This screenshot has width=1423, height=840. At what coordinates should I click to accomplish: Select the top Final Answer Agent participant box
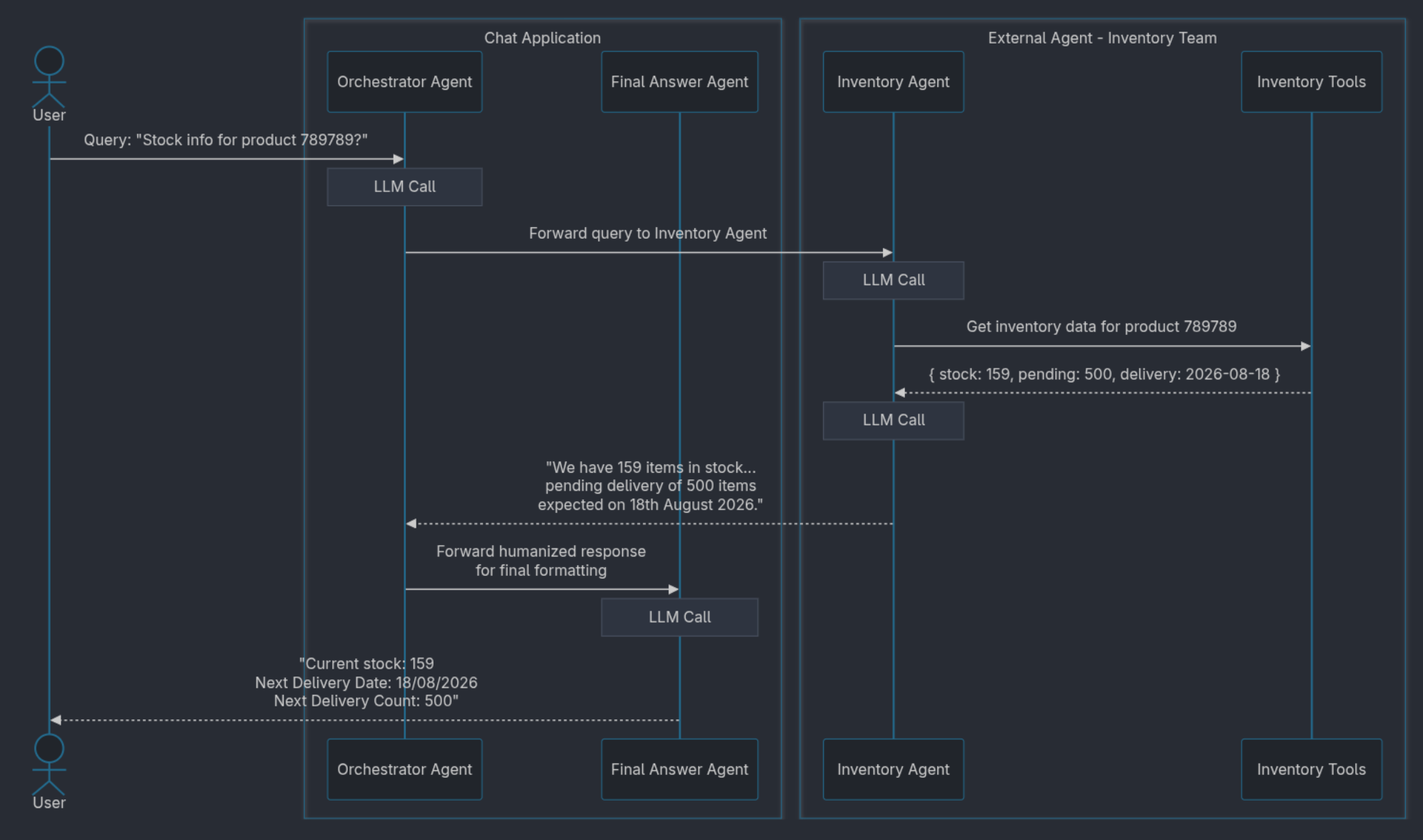(679, 81)
